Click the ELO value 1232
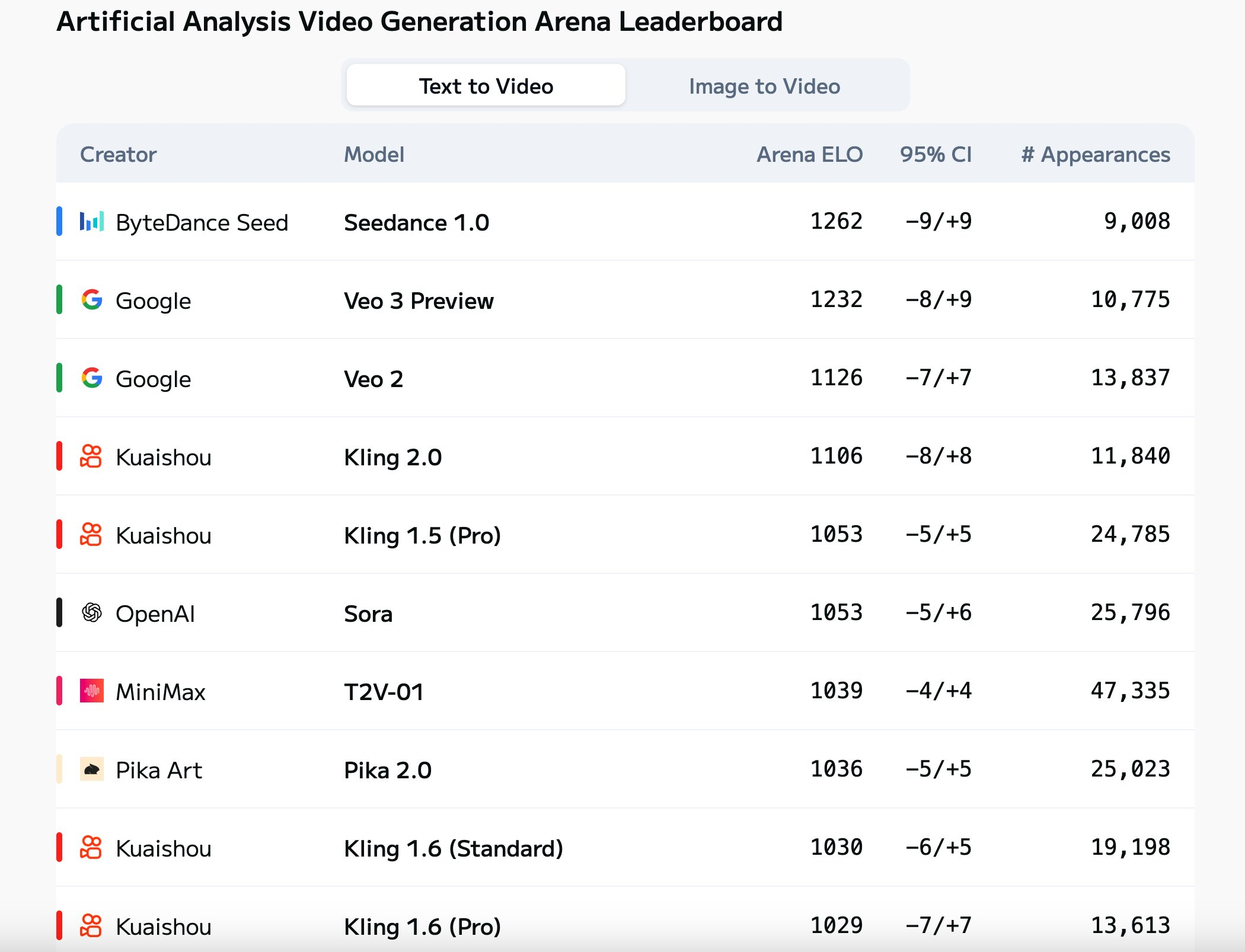This screenshot has width=1245, height=952. click(837, 299)
